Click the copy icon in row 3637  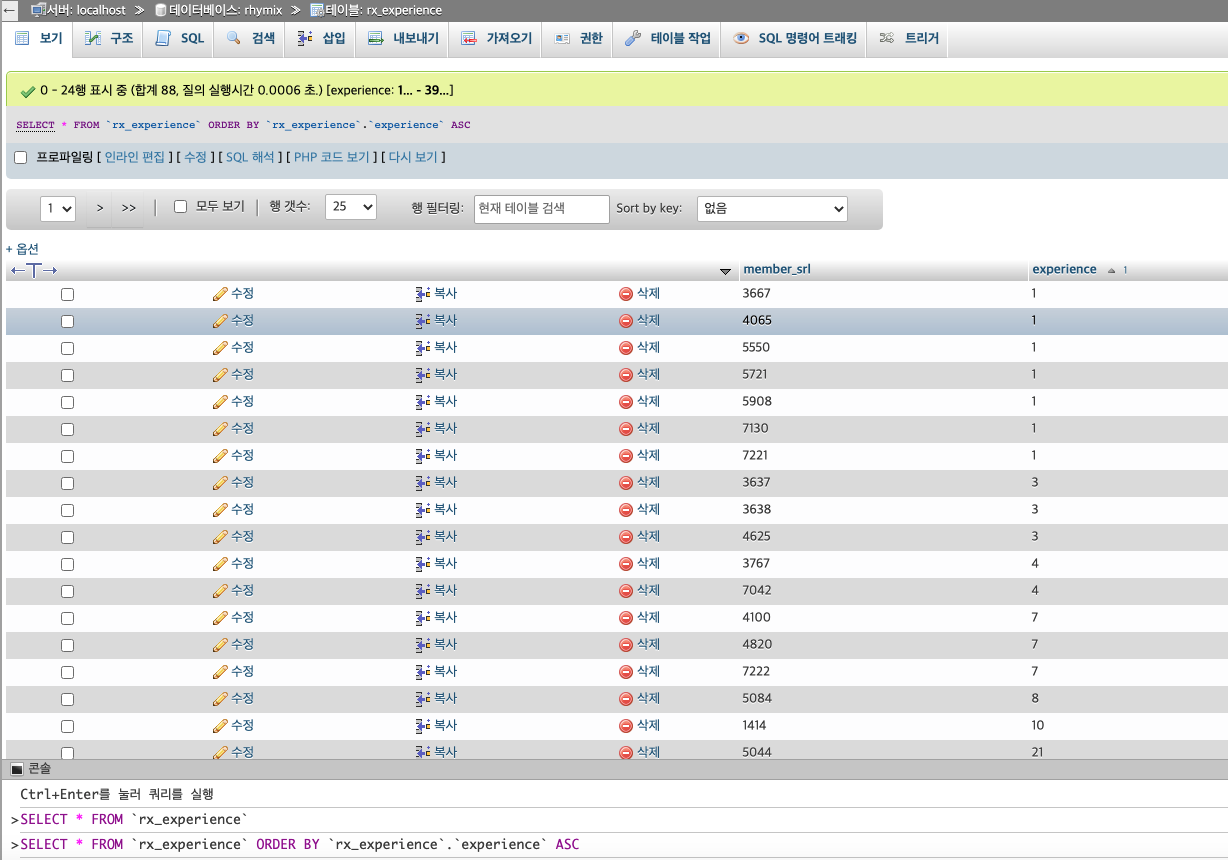tap(422, 483)
